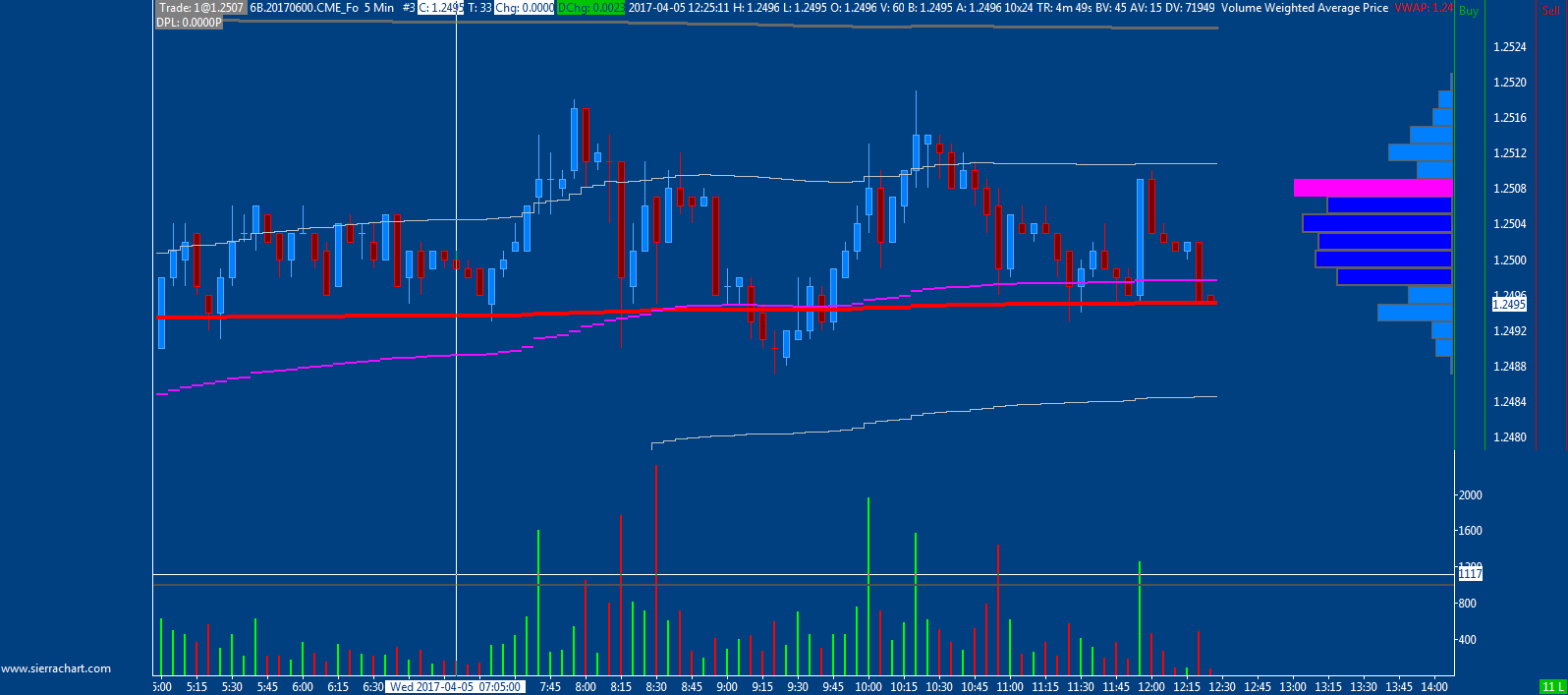The height and width of the screenshot is (695, 1568).
Task: Click the tall green volume bar at 10:00
Action: click(x=868, y=586)
